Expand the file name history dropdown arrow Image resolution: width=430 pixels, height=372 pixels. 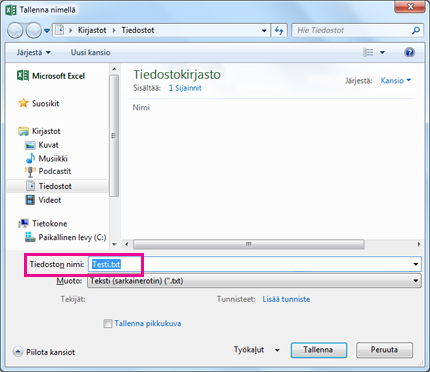pos(416,264)
